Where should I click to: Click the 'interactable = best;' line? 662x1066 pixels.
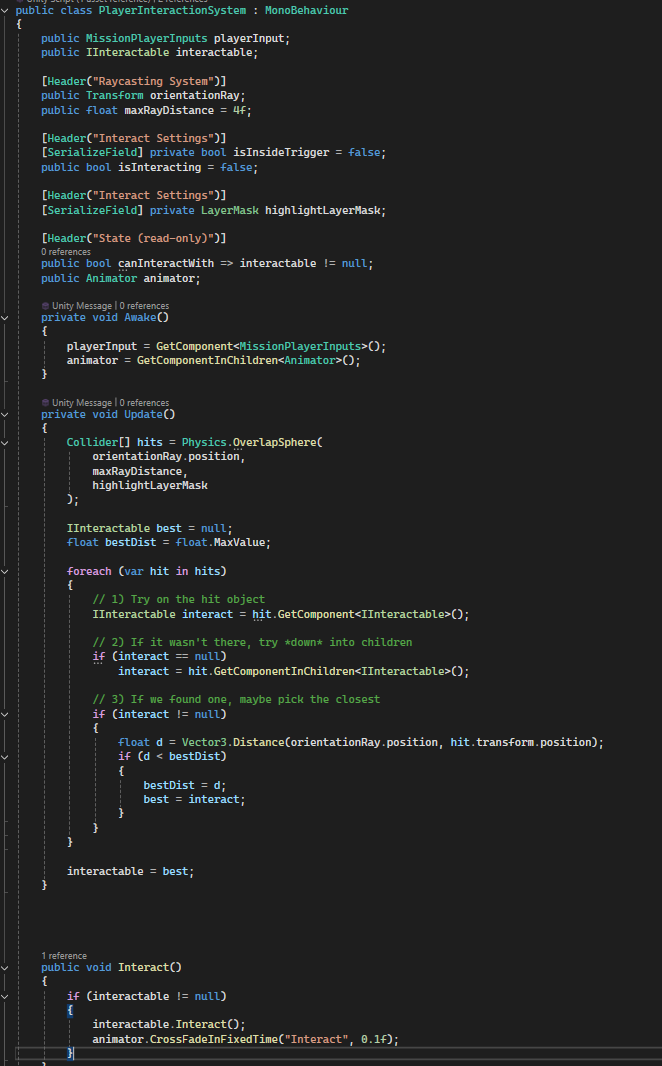tap(130, 871)
